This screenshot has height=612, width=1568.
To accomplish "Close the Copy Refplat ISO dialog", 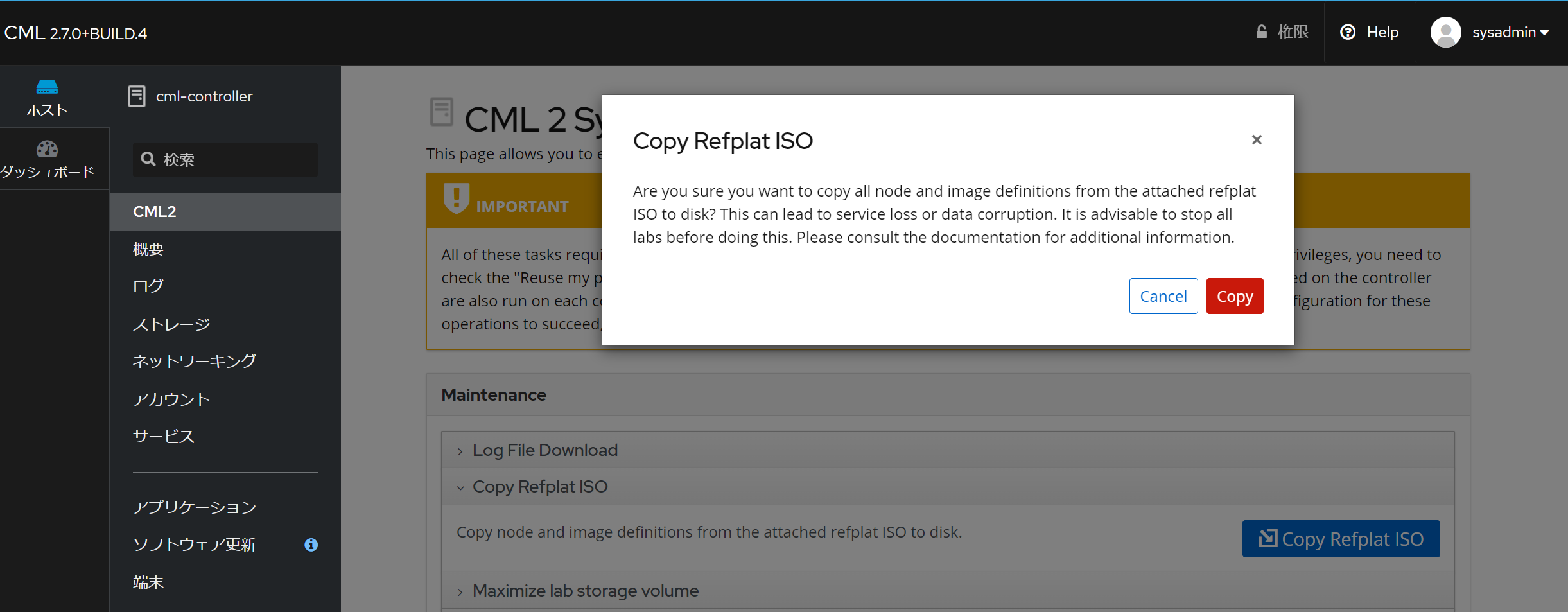I will (1257, 139).
